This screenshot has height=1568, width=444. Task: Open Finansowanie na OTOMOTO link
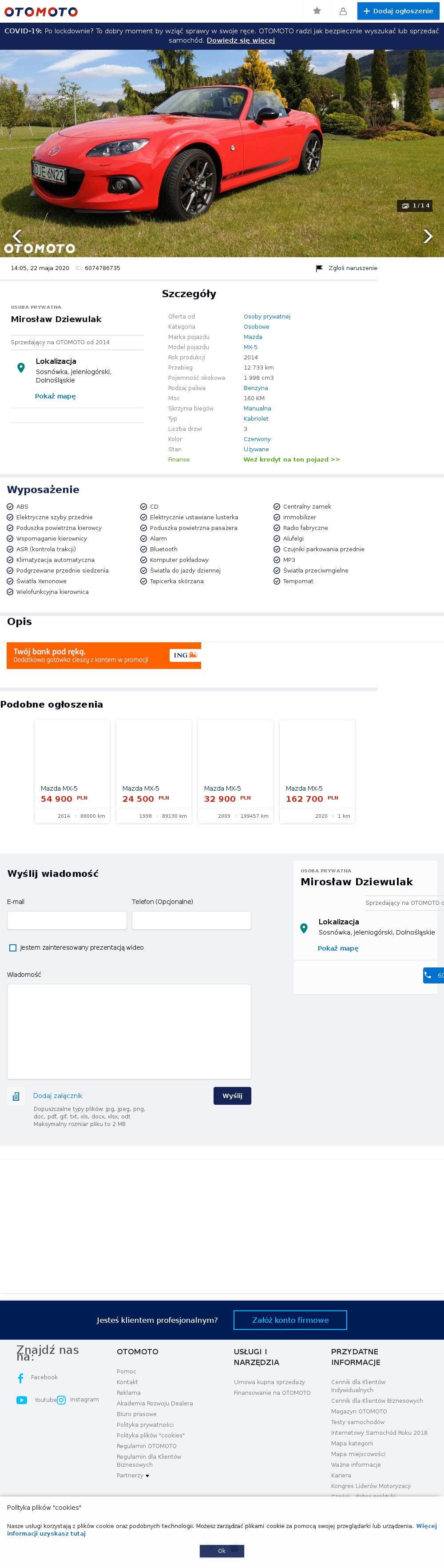pyautogui.click(x=272, y=1393)
